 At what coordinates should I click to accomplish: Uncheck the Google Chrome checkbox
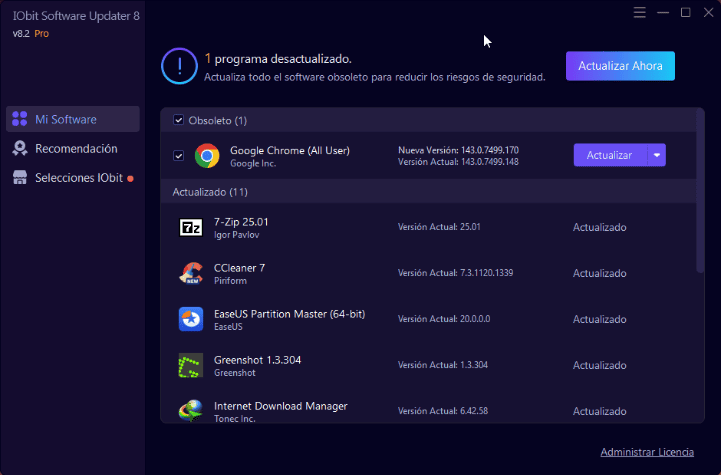178,155
